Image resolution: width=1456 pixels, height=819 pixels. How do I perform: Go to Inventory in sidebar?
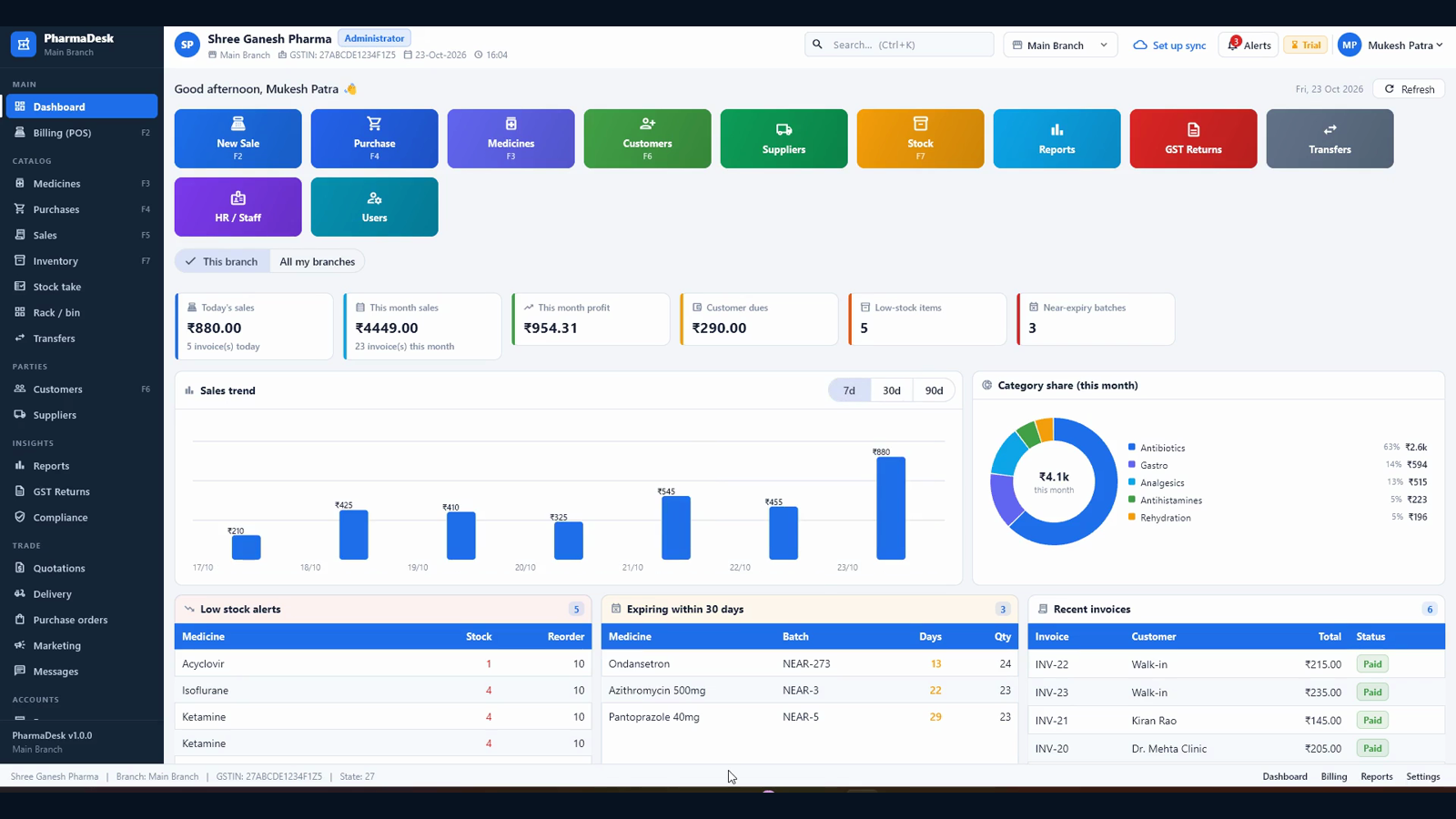point(82,261)
